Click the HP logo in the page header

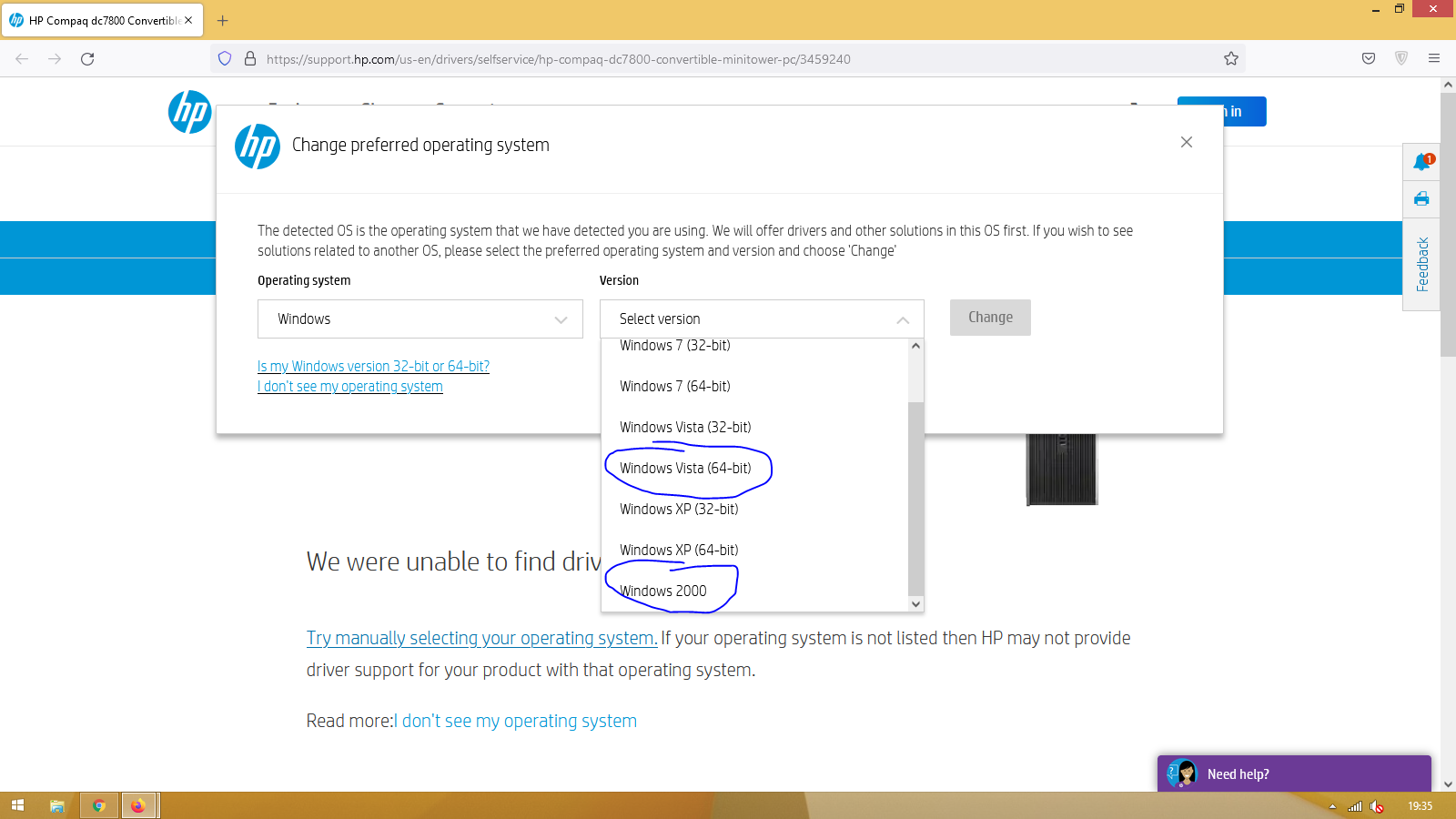189,112
